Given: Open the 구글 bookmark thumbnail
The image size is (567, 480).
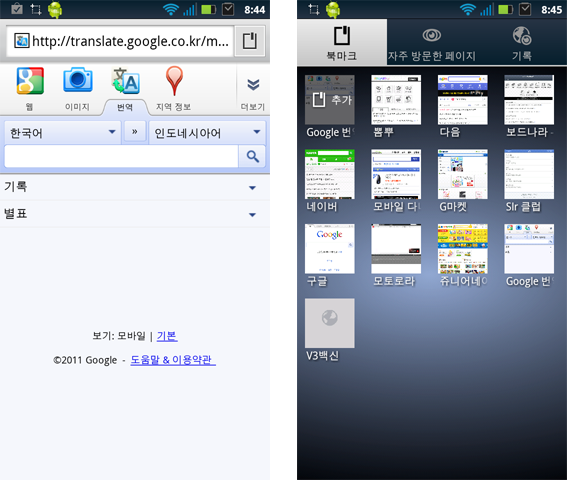Looking at the screenshot, I should [x=329, y=249].
